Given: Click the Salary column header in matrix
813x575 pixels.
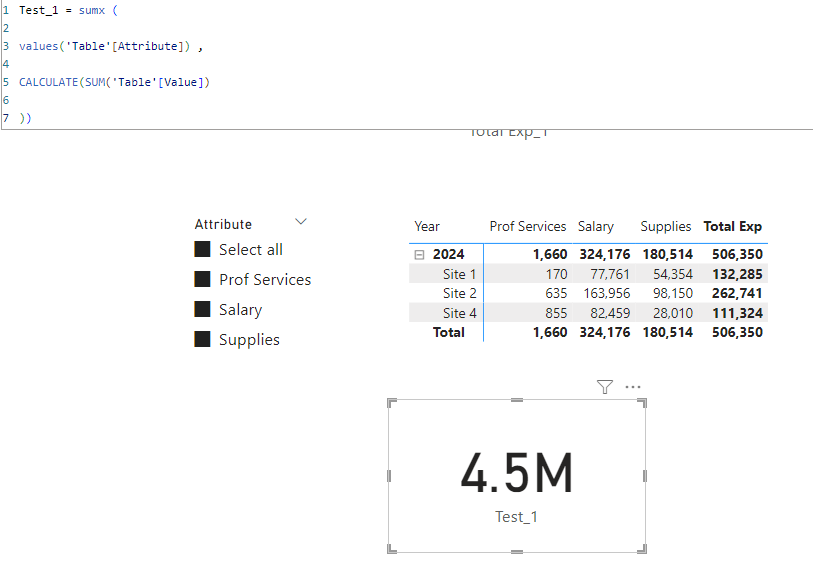Looking at the screenshot, I should [596, 227].
